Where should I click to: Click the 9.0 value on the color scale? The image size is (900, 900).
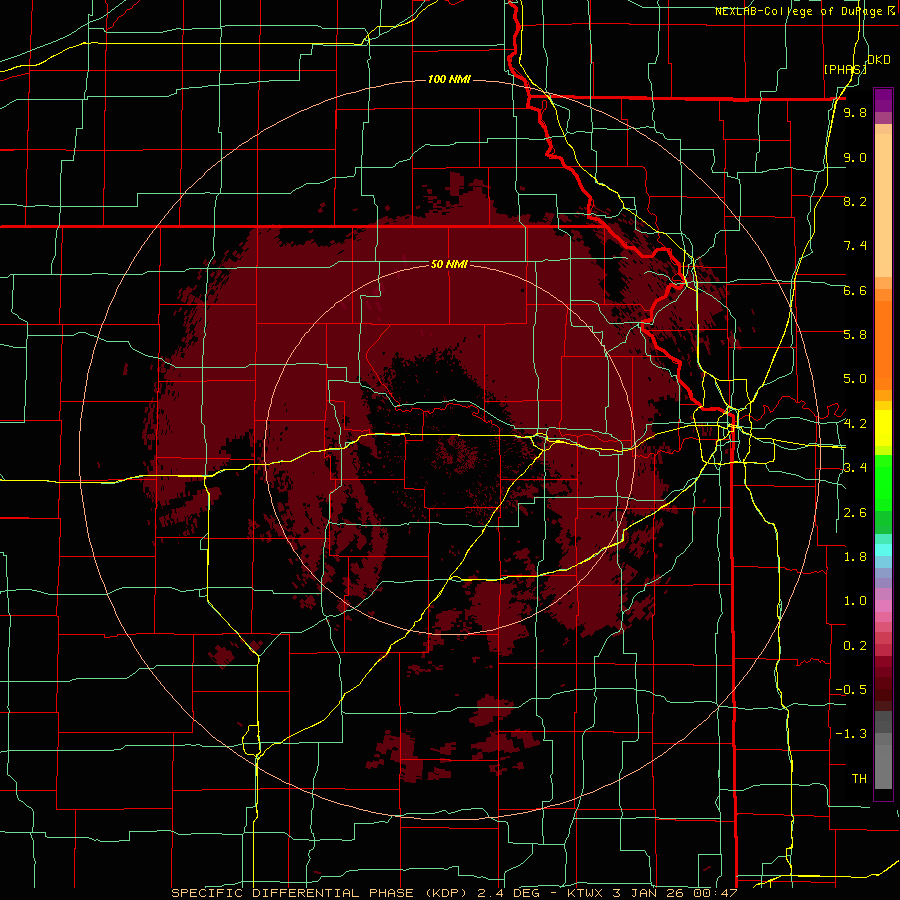point(855,157)
